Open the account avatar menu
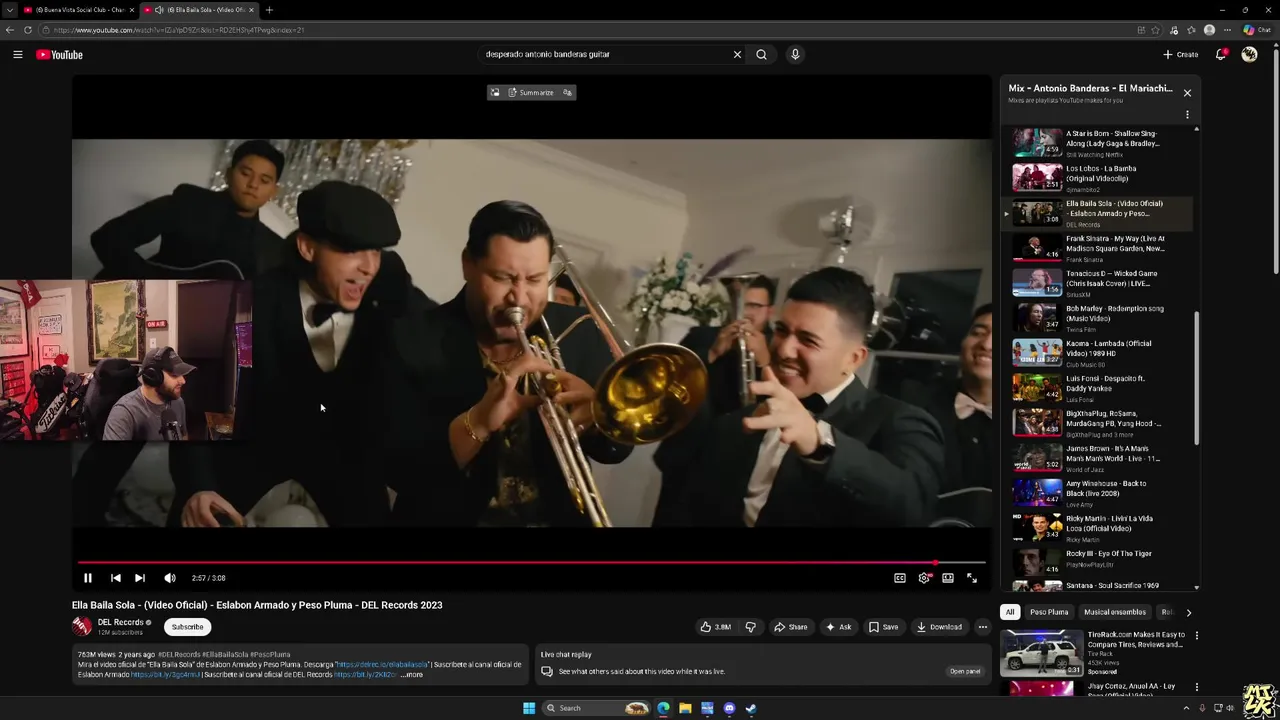The width and height of the screenshot is (1280, 720). [1249, 55]
